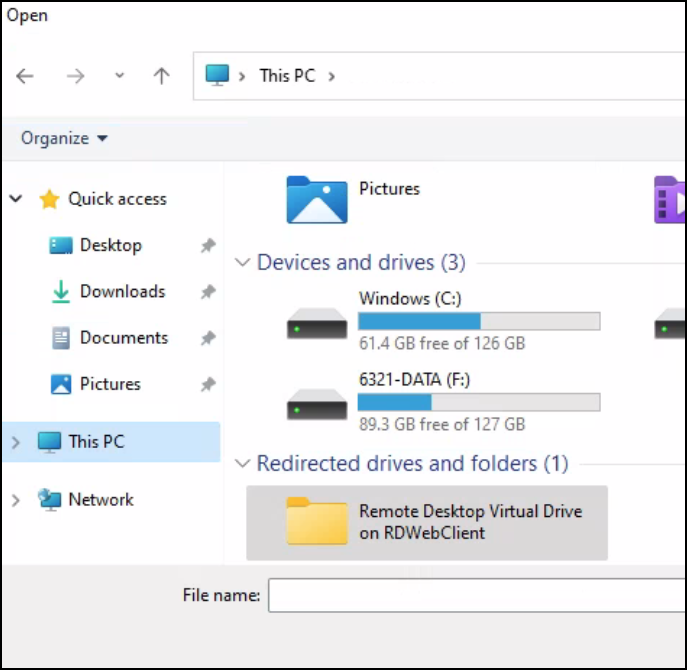Open Downloads from the sidebar
Screen dimensions: 687x670
click(122, 291)
